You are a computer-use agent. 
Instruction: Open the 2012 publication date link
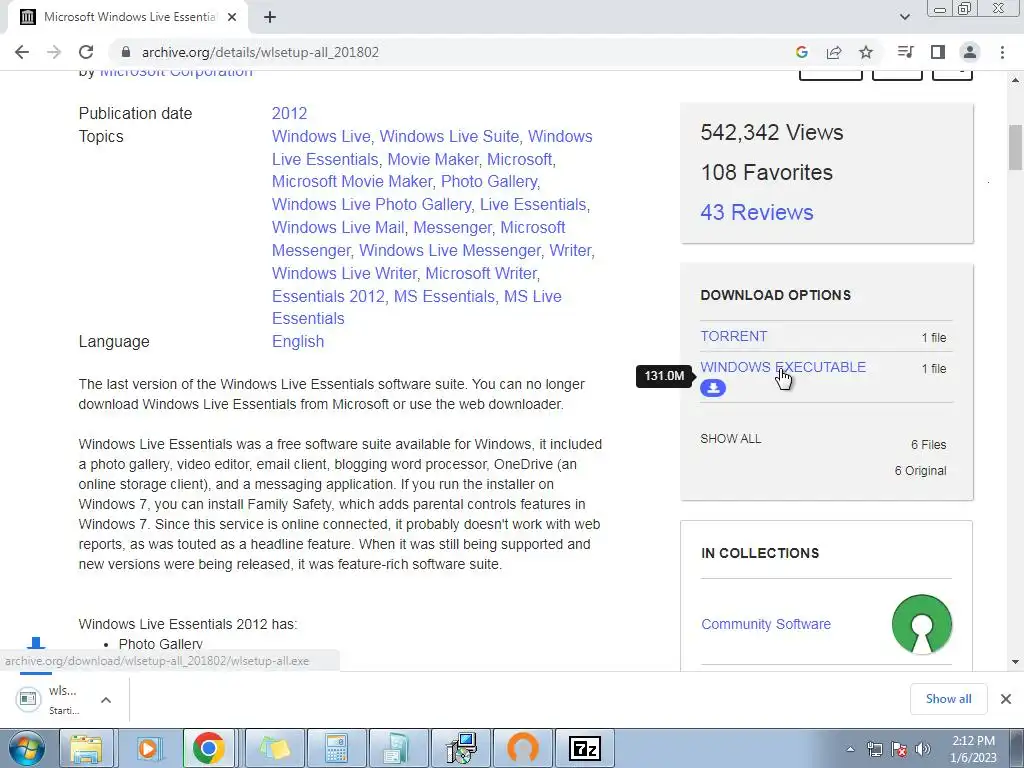tap(289, 114)
